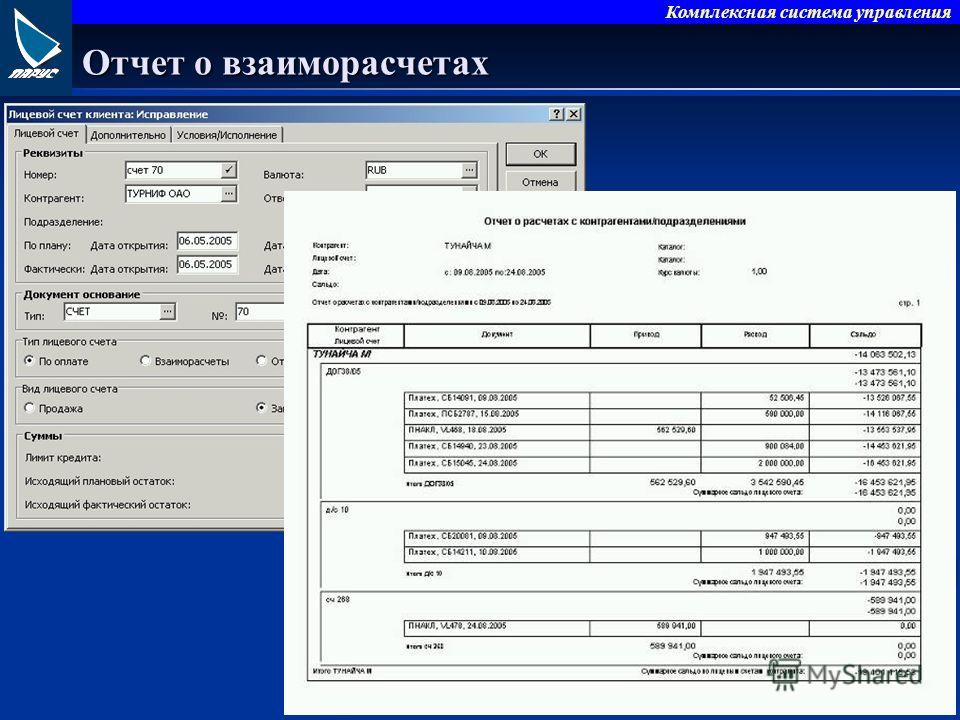Click the "Контрагент Лицевой счет" column header

(356, 335)
